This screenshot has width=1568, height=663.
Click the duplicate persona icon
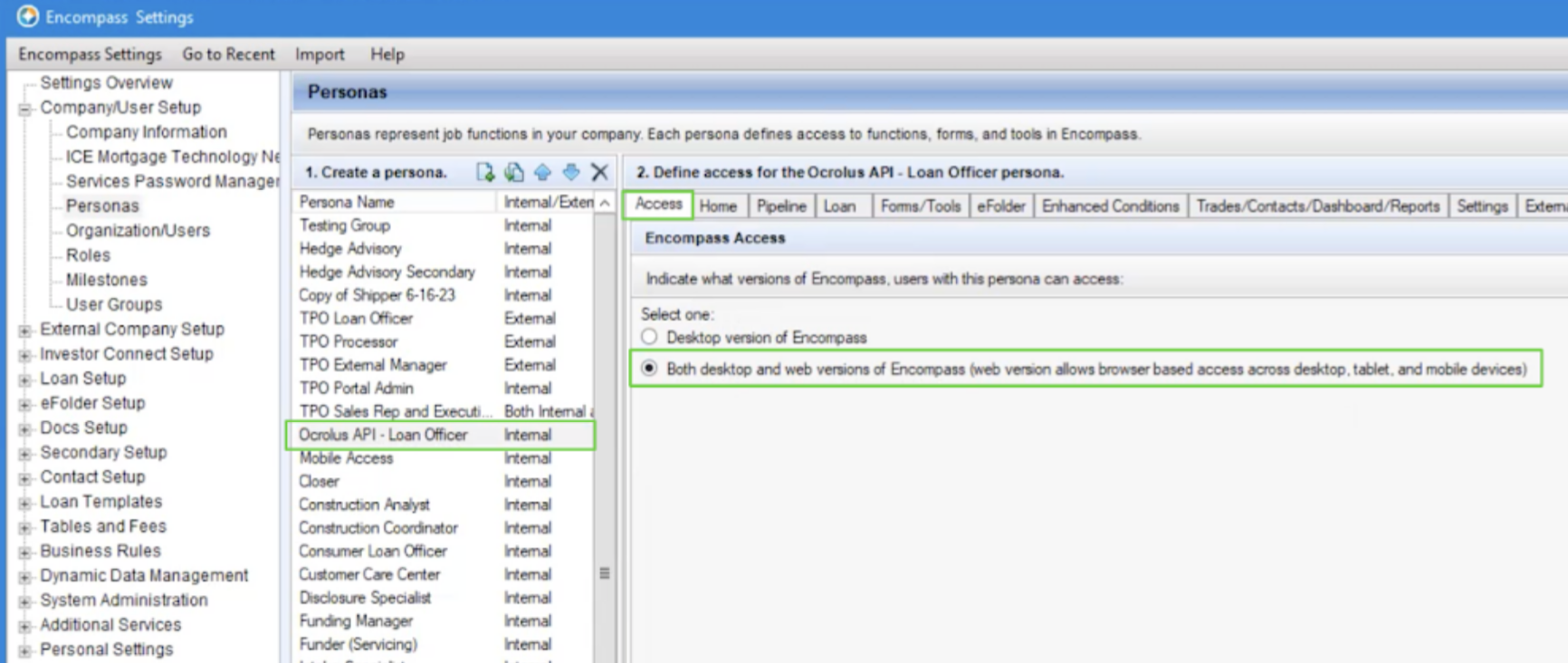point(514,172)
